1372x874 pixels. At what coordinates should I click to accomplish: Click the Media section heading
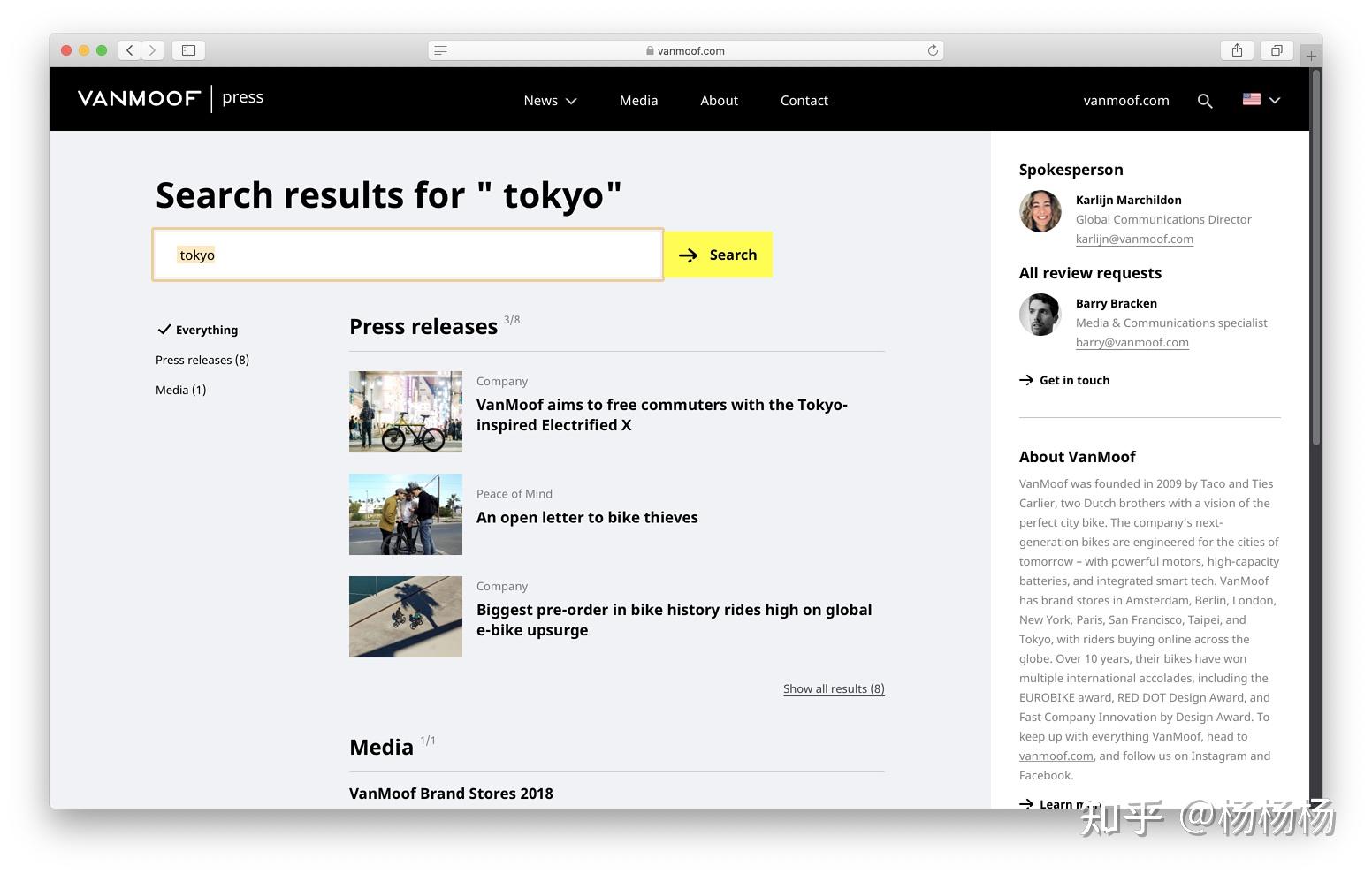click(381, 748)
